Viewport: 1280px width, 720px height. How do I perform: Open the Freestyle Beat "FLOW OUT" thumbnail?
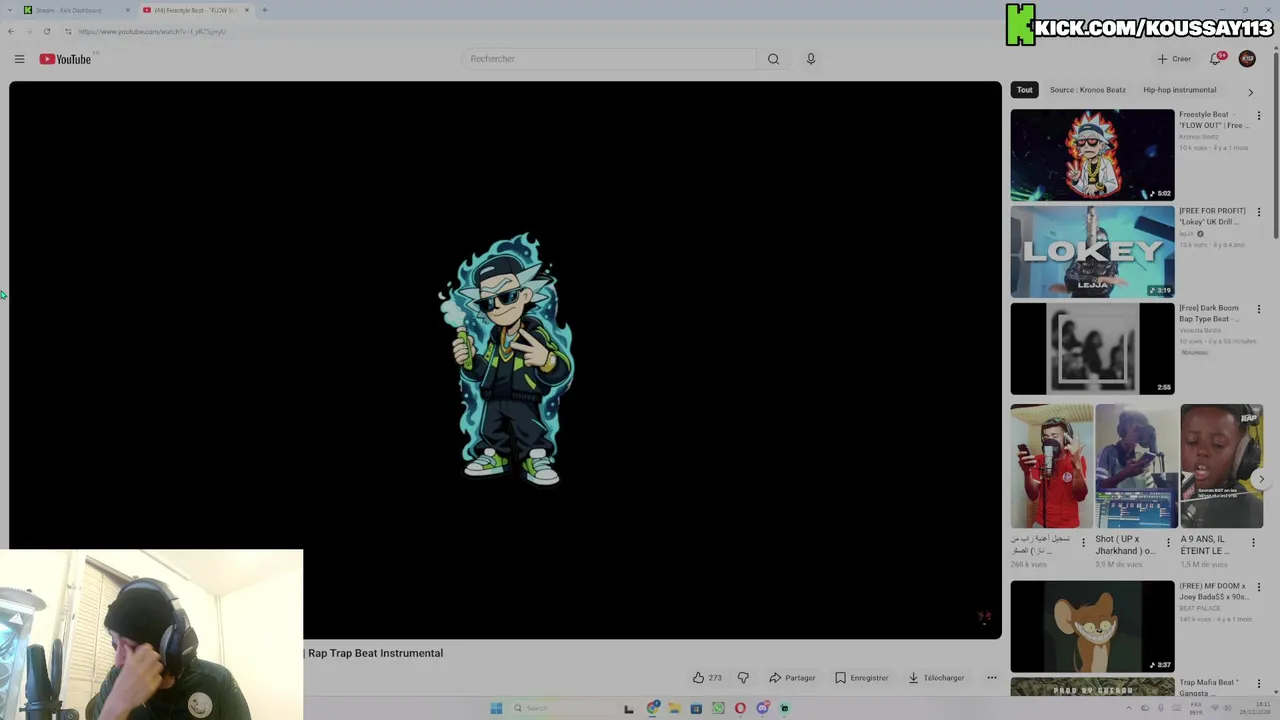(x=1092, y=155)
